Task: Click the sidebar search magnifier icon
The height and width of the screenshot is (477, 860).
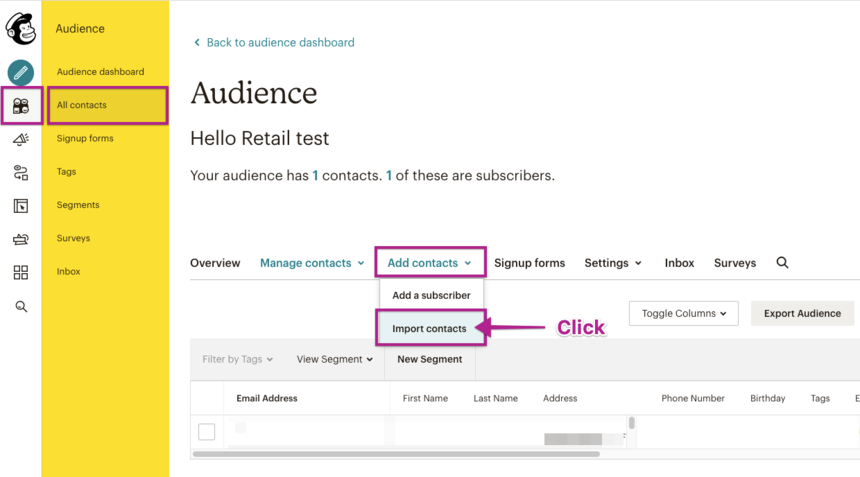Action: [x=21, y=307]
